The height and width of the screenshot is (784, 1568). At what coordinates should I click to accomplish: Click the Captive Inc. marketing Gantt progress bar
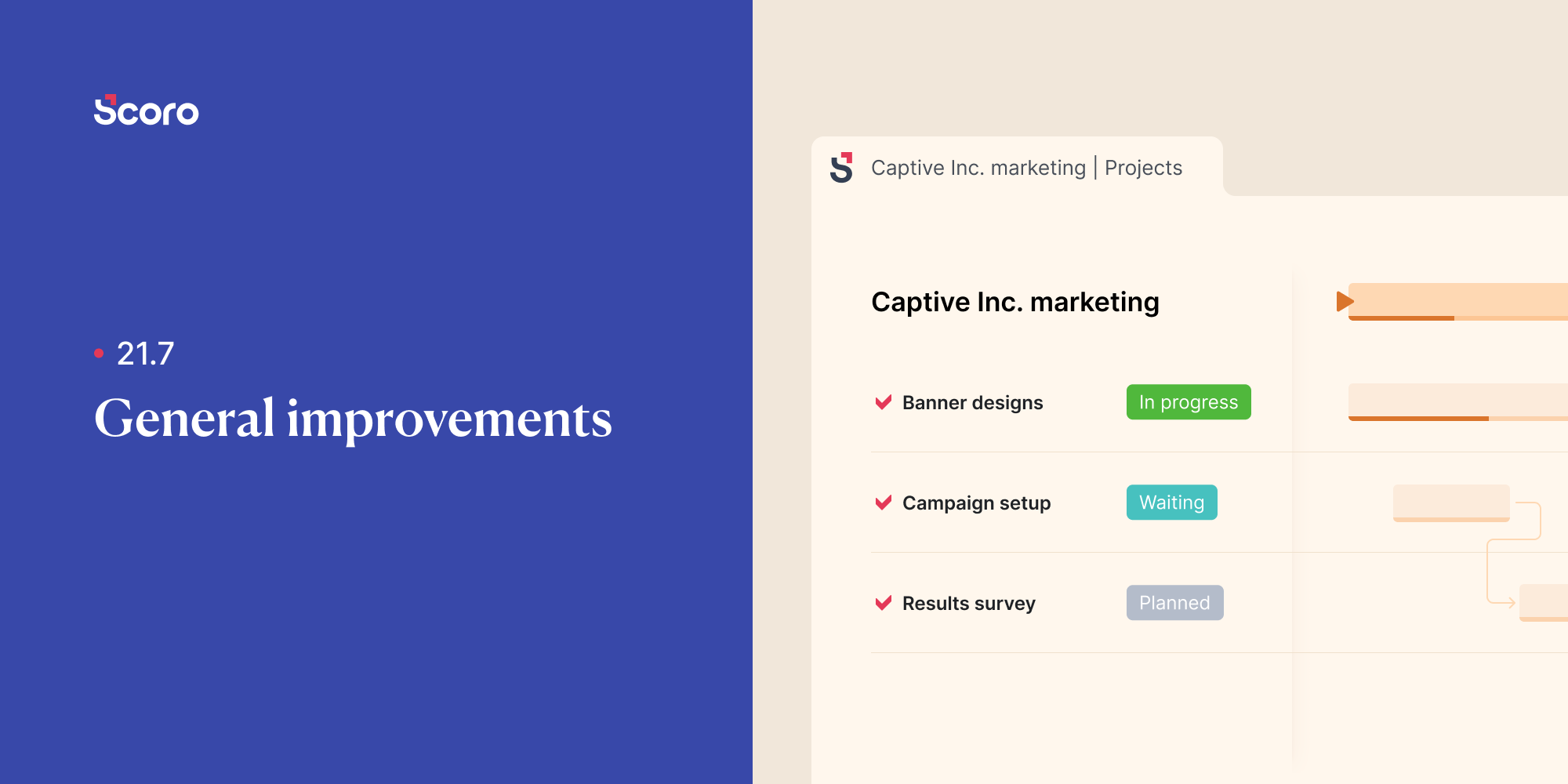pyautogui.click(x=1458, y=302)
